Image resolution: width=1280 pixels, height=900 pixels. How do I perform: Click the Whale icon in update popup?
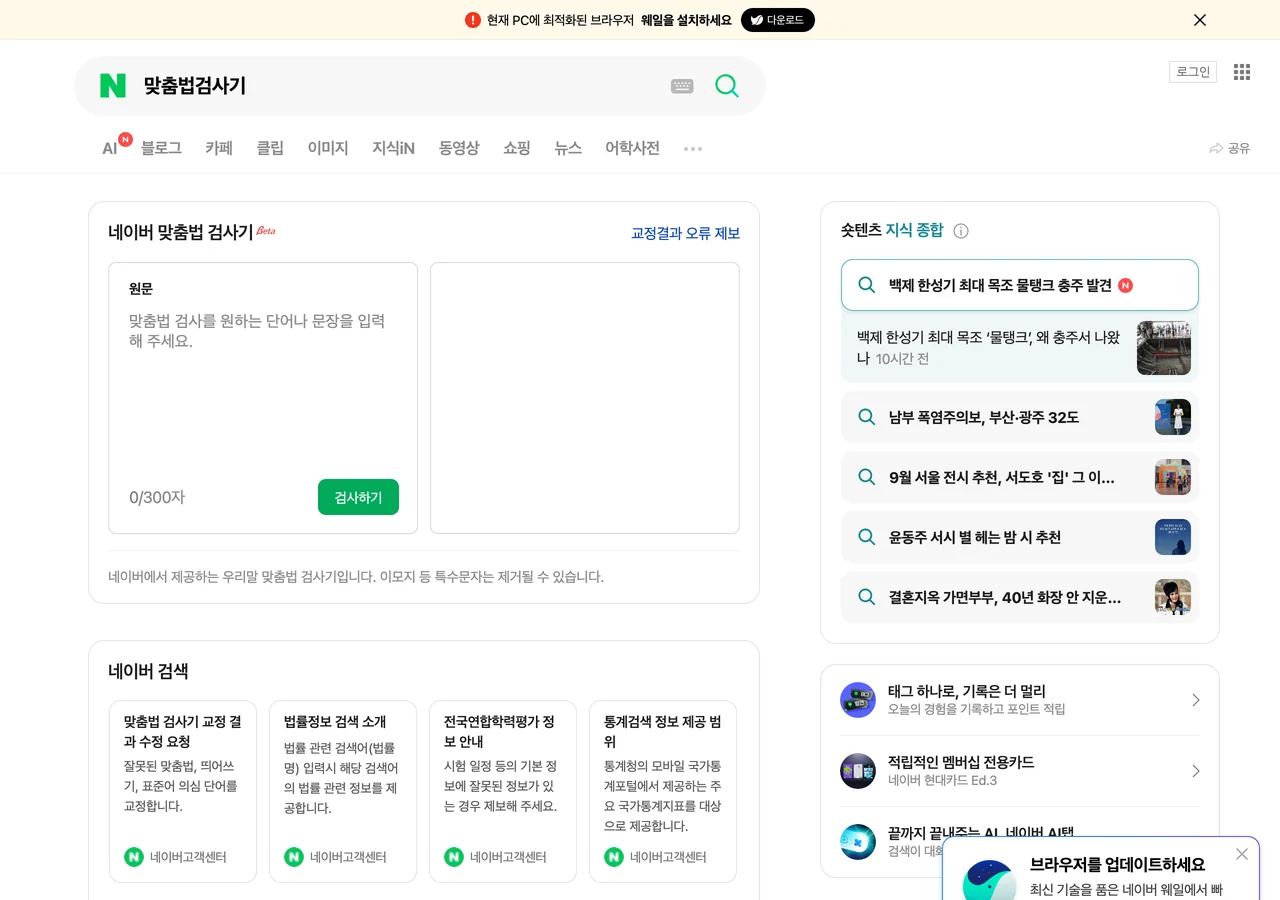[x=990, y=880]
